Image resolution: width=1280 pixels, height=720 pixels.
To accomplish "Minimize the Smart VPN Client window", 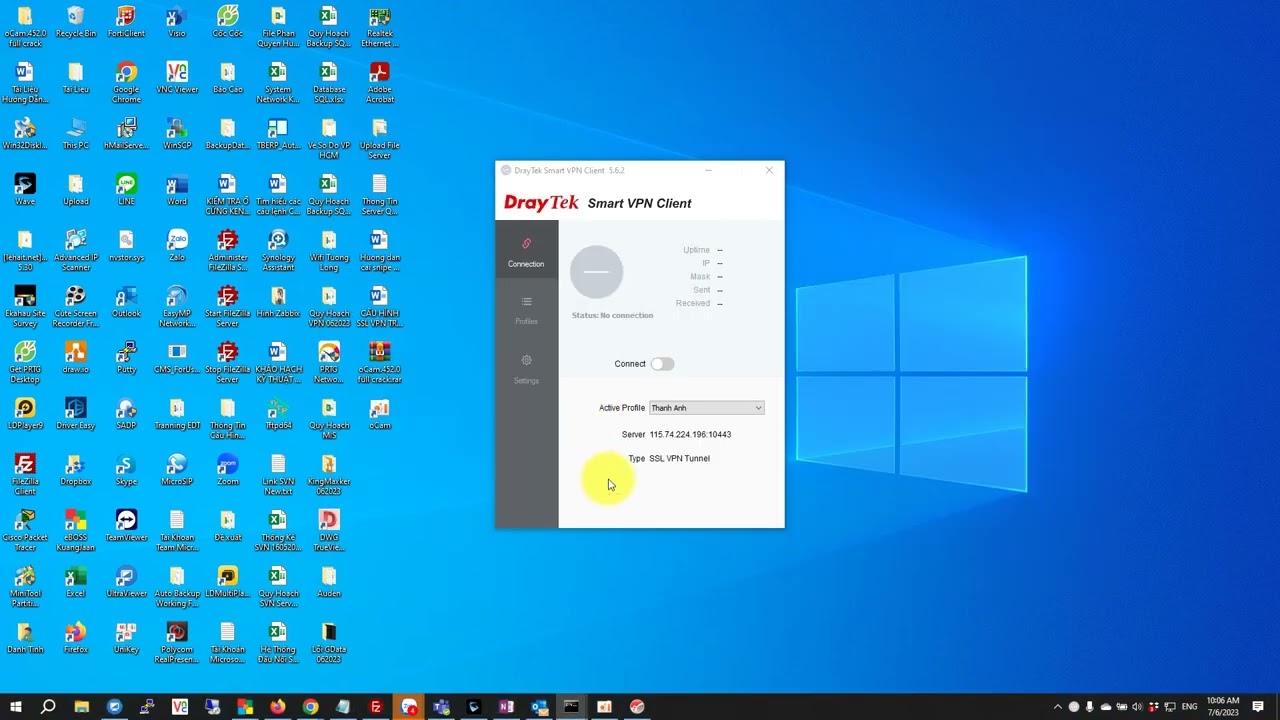I will 708,170.
